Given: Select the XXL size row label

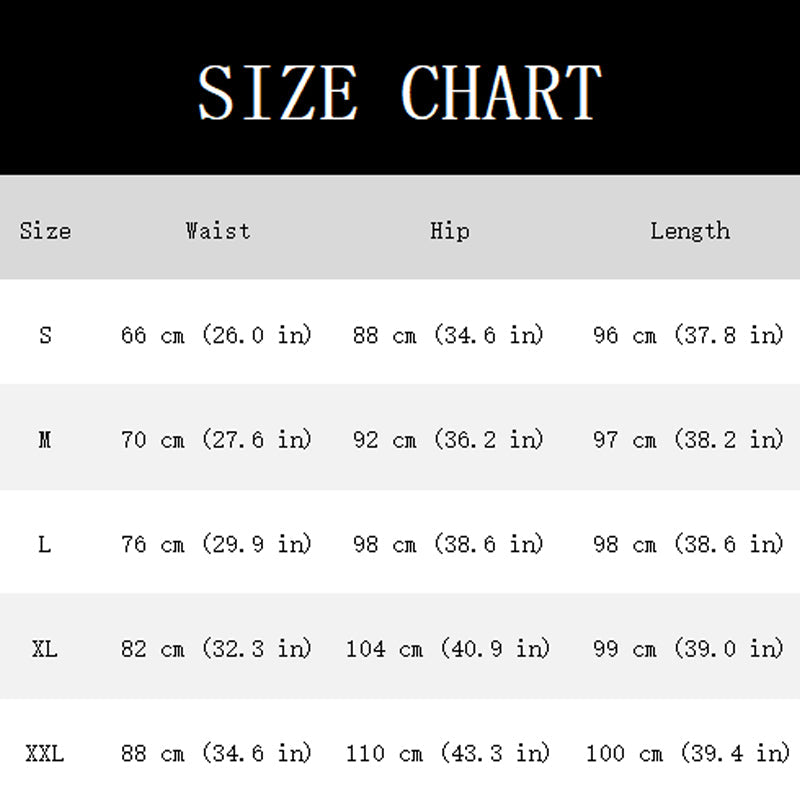Looking at the screenshot, I should click(x=45, y=753).
